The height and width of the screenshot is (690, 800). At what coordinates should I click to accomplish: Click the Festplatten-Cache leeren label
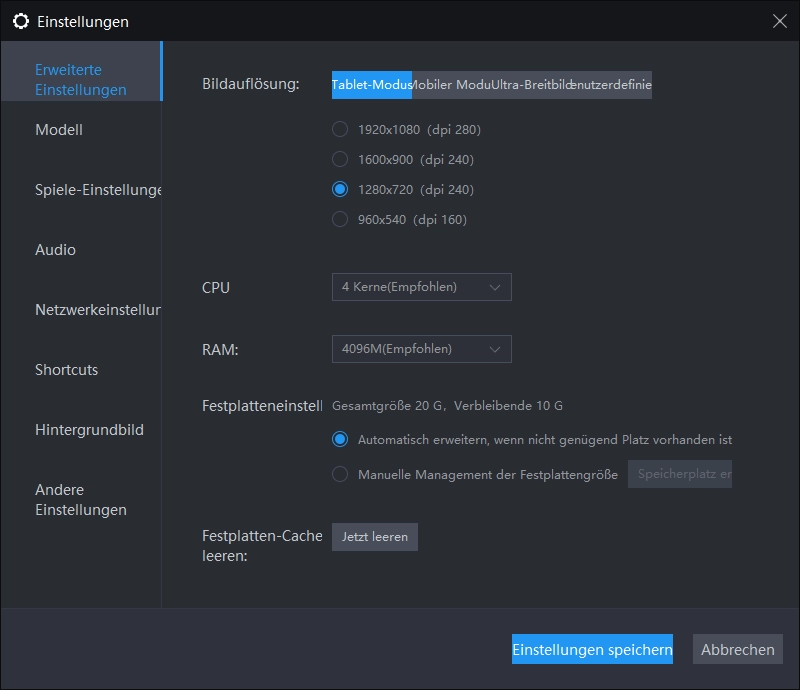[x=262, y=546]
